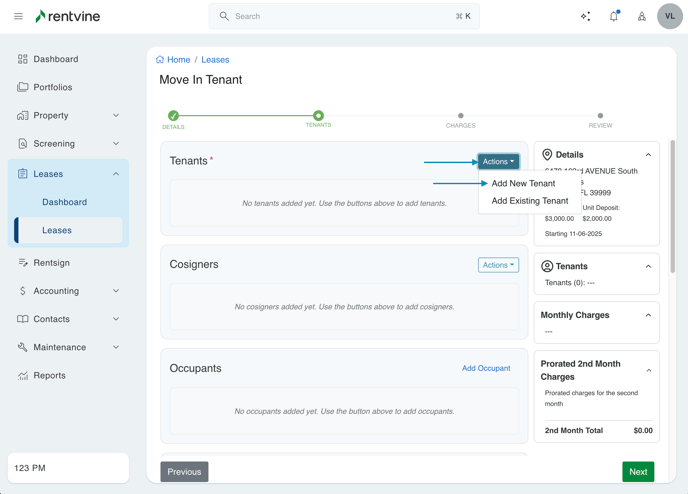The height and width of the screenshot is (494, 688).
Task: Open the Cosigners Actions dropdown
Action: 498,265
